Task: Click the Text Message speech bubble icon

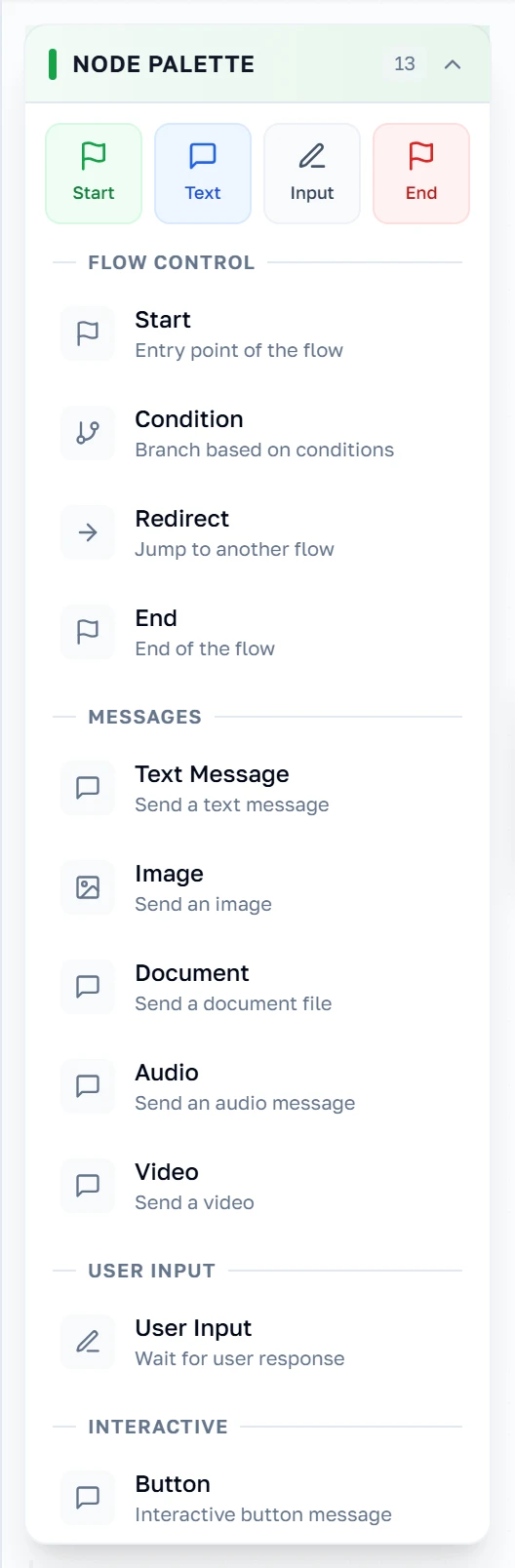Action: [x=88, y=788]
